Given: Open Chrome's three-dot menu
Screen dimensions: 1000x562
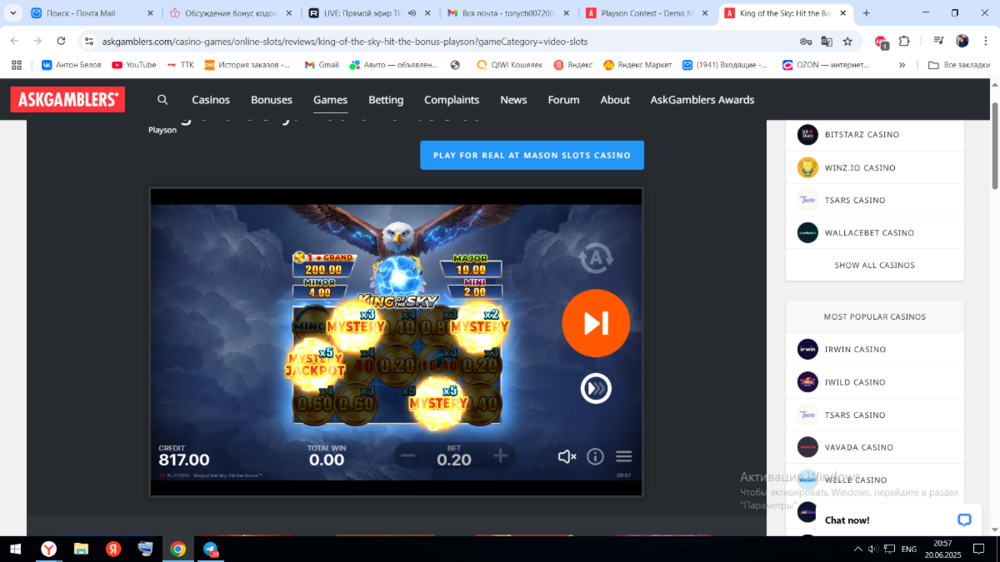Looking at the screenshot, I should coord(985,41).
